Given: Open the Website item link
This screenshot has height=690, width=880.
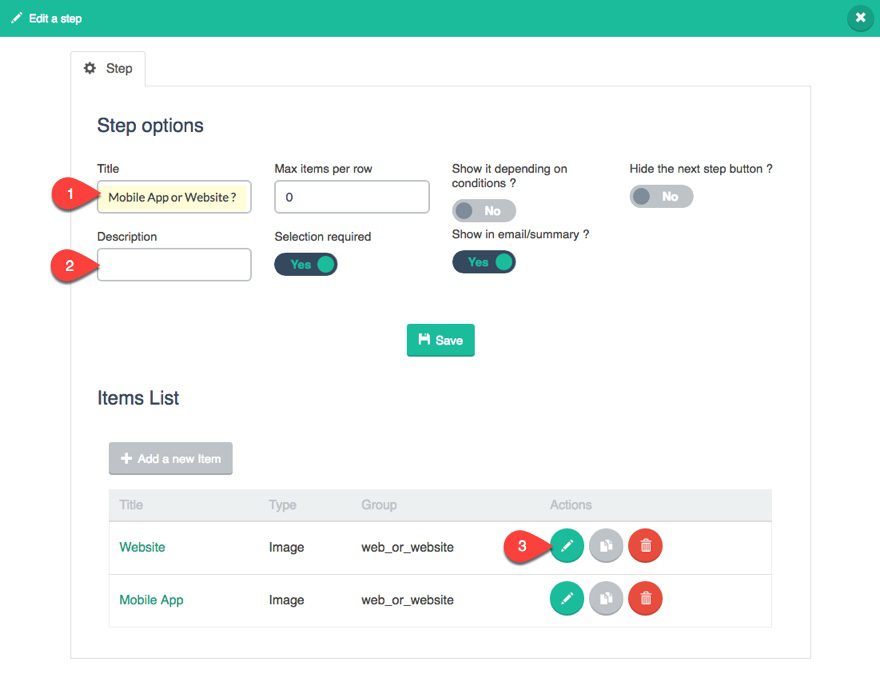Looking at the screenshot, I should pyautogui.click(x=142, y=547).
